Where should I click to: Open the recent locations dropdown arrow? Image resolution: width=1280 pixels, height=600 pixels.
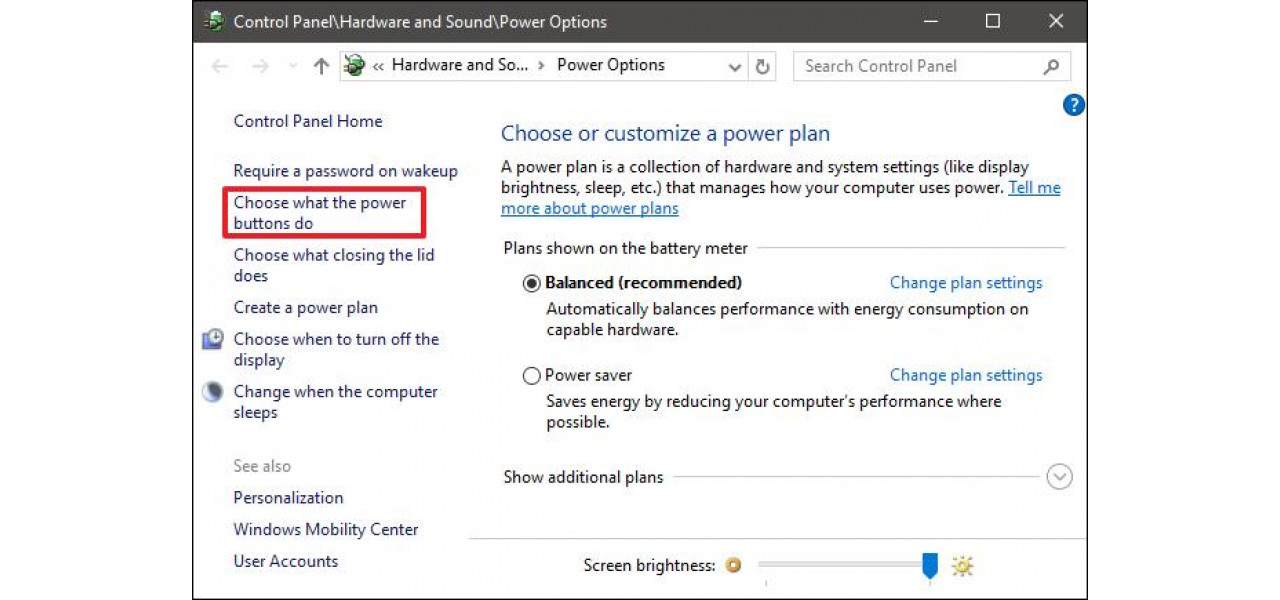(293, 67)
